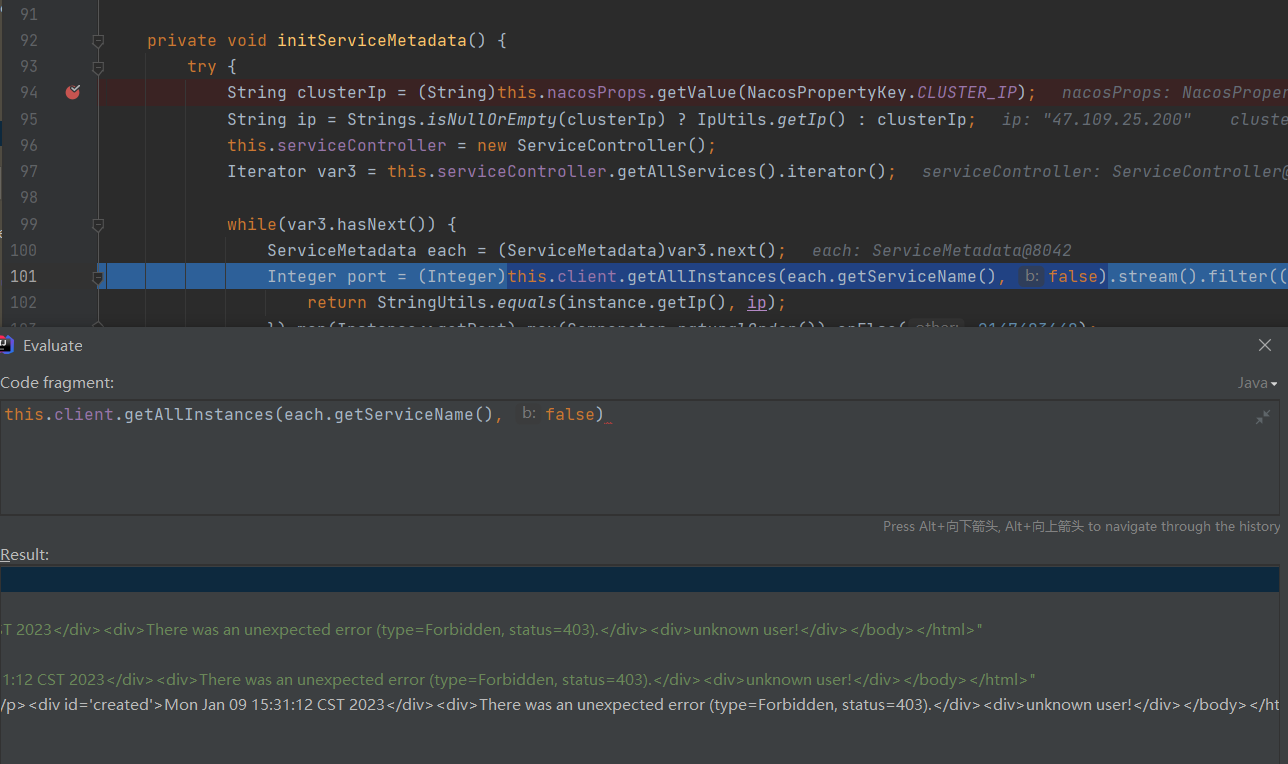Image resolution: width=1288 pixels, height=764 pixels.
Task: Click line number 97 in the gutter
Action: pyautogui.click(x=28, y=171)
